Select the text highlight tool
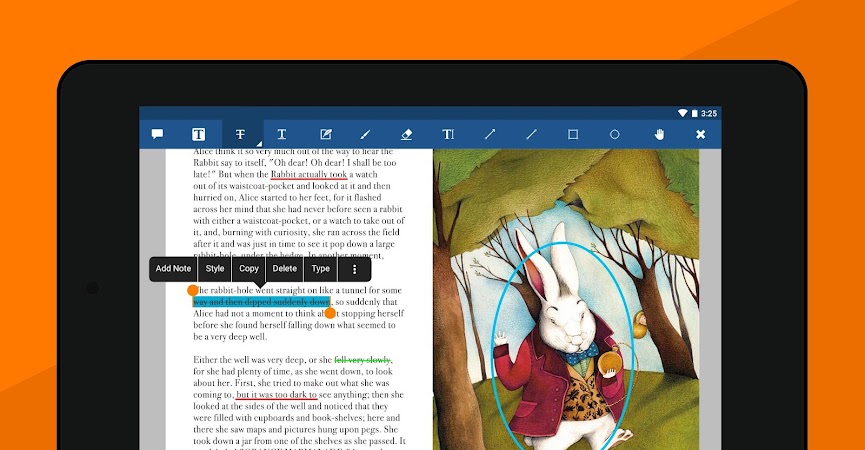This screenshot has height=450, width=865. (199, 134)
